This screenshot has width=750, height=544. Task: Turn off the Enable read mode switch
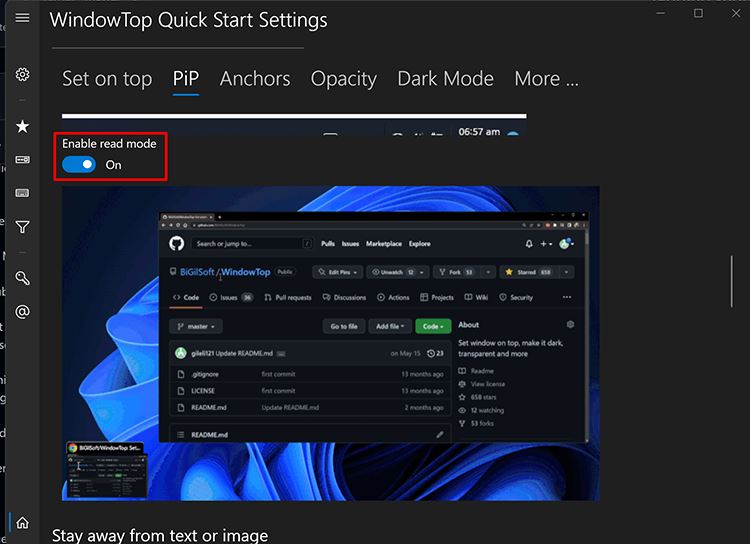coord(79,165)
